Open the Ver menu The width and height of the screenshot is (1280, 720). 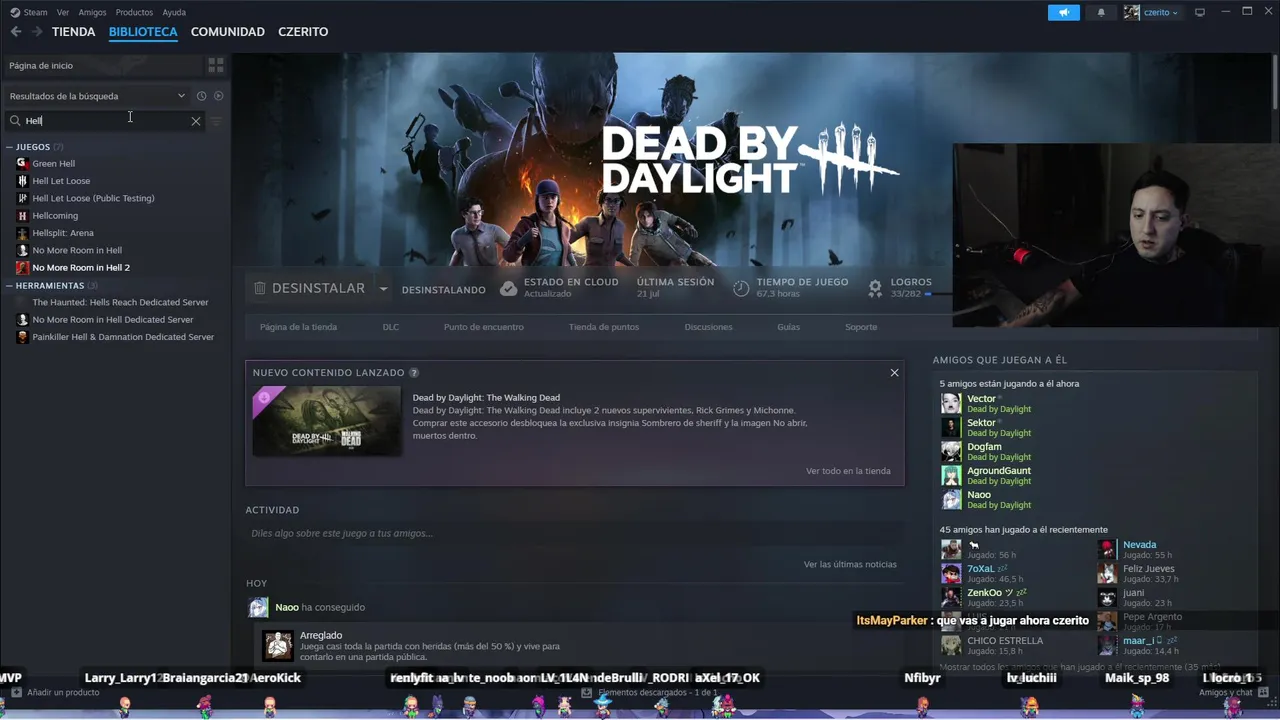[63, 12]
